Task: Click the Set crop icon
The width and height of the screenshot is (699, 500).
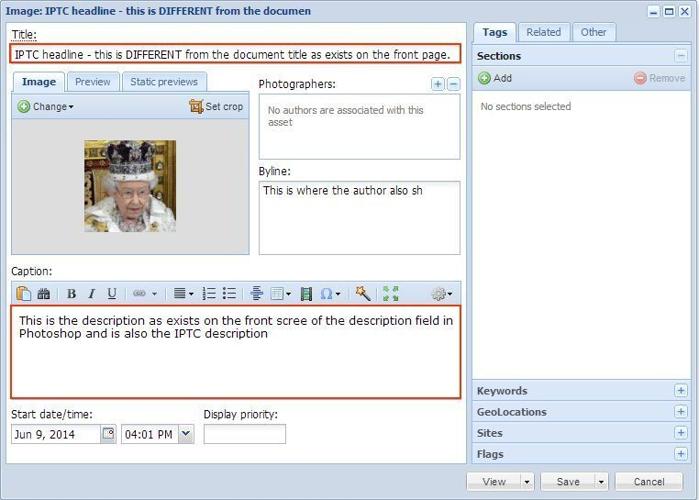Action: (x=196, y=106)
